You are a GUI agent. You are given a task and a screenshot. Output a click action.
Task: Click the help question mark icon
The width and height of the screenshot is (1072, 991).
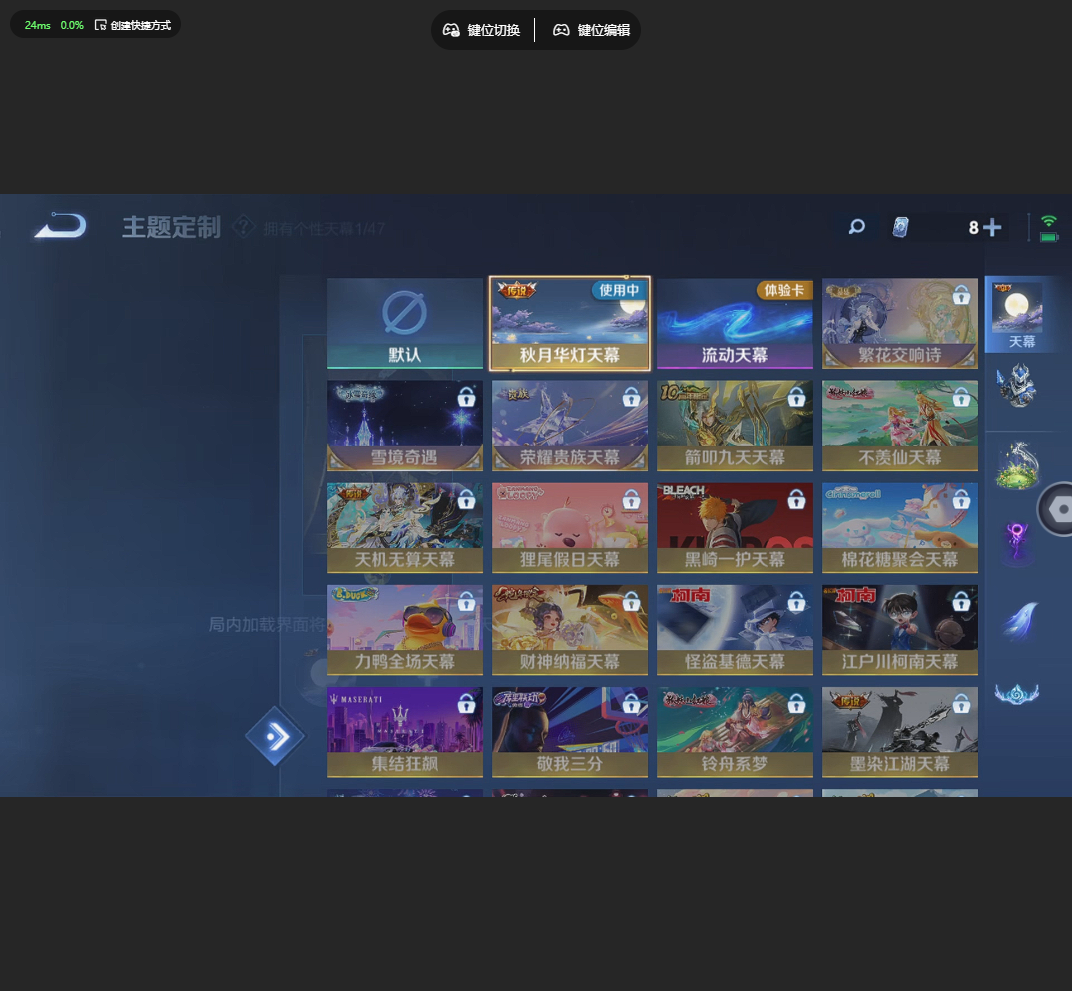click(243, 227)
